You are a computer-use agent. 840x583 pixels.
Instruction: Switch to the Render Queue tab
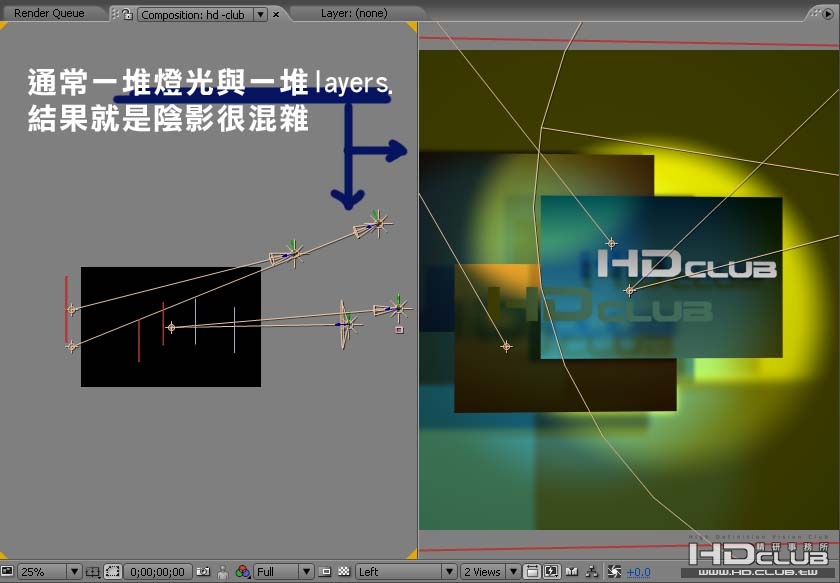tap(49, 13)
